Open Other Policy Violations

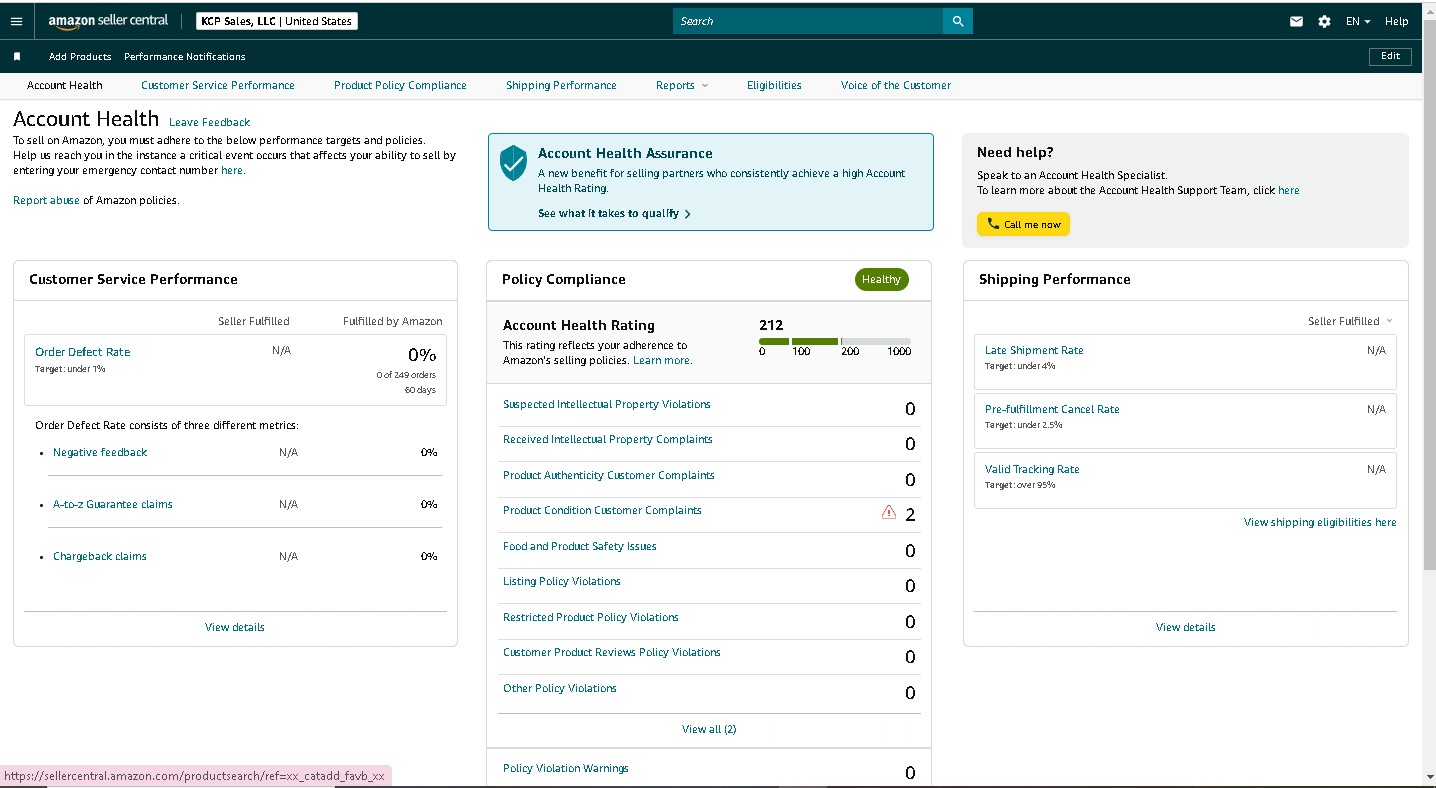pyautogui.click(x=560, y=688)
